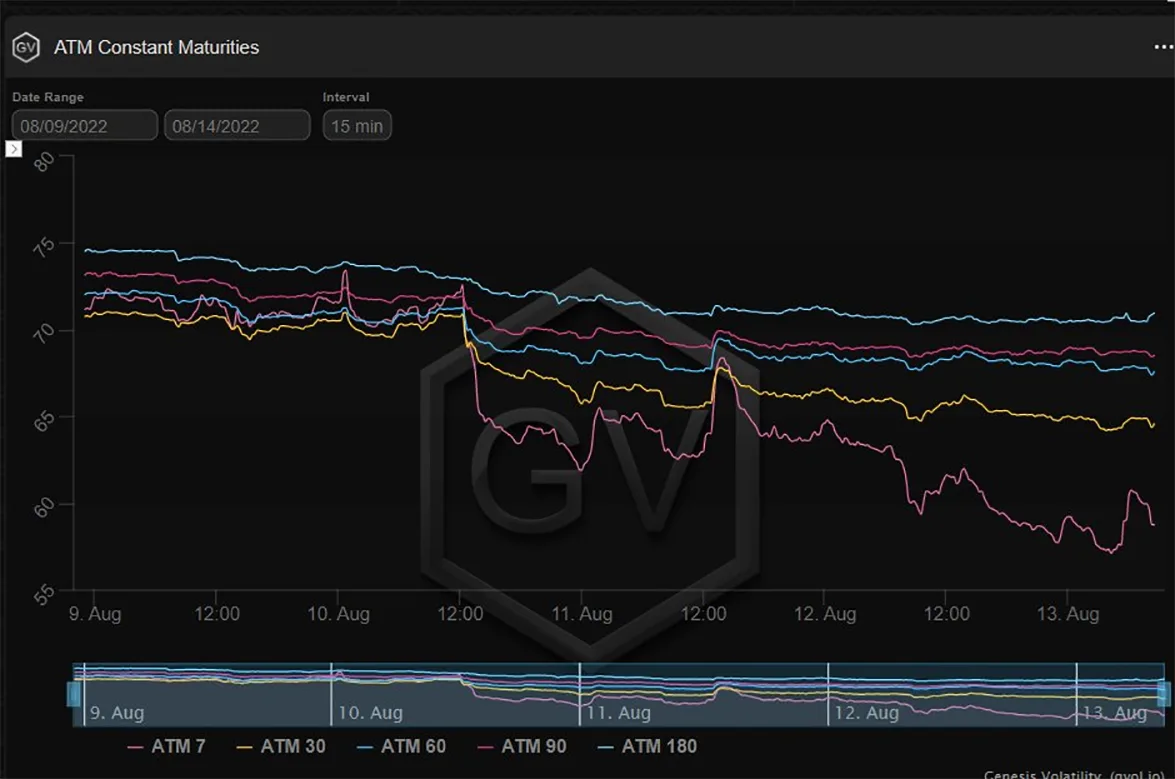Image resolution: width=1175 pixels, height=779 pixels.
Task: Click the 60 y-axis label
Action: click(44, 507)
